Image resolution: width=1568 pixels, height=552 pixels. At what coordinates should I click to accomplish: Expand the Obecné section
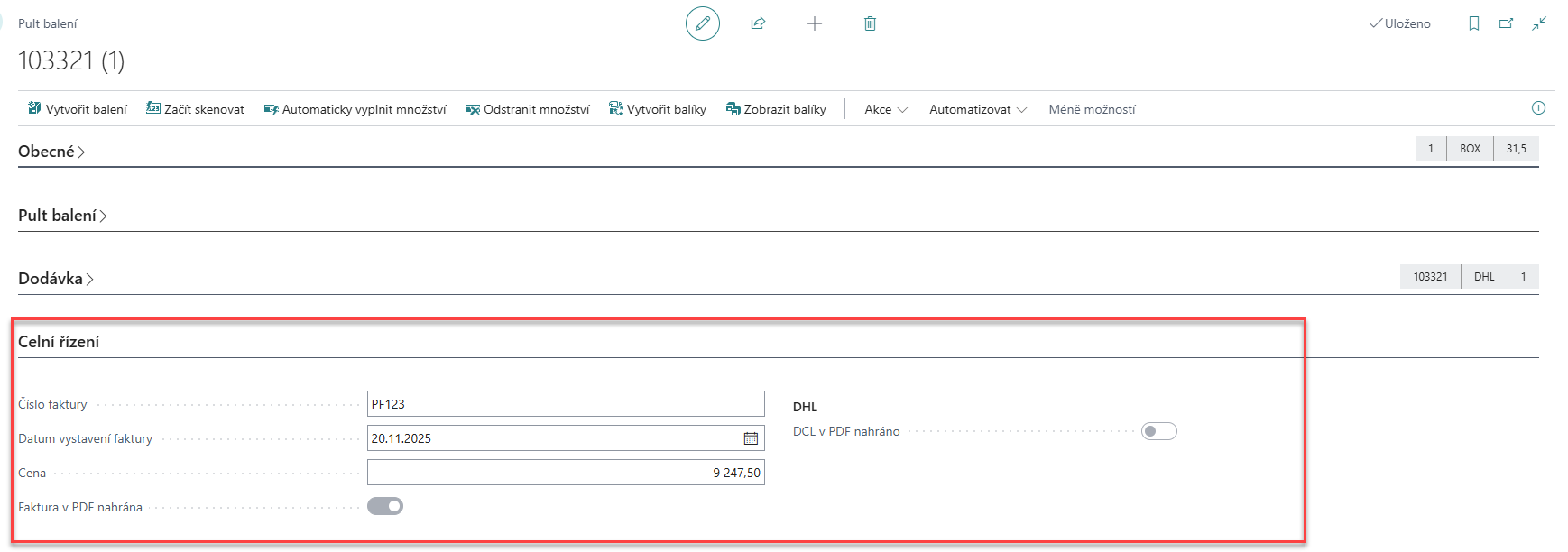pos(51,152)
